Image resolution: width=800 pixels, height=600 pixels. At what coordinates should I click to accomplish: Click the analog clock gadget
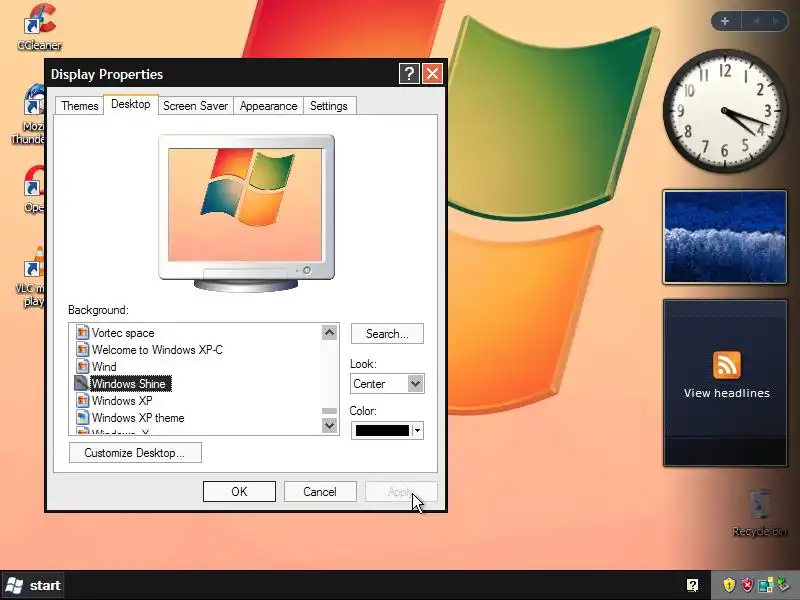724,111
